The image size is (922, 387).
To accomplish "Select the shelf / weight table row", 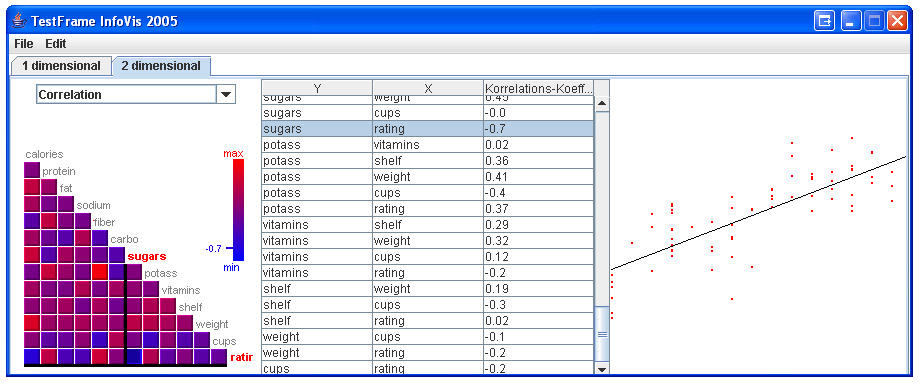I will tap(427, 289).
